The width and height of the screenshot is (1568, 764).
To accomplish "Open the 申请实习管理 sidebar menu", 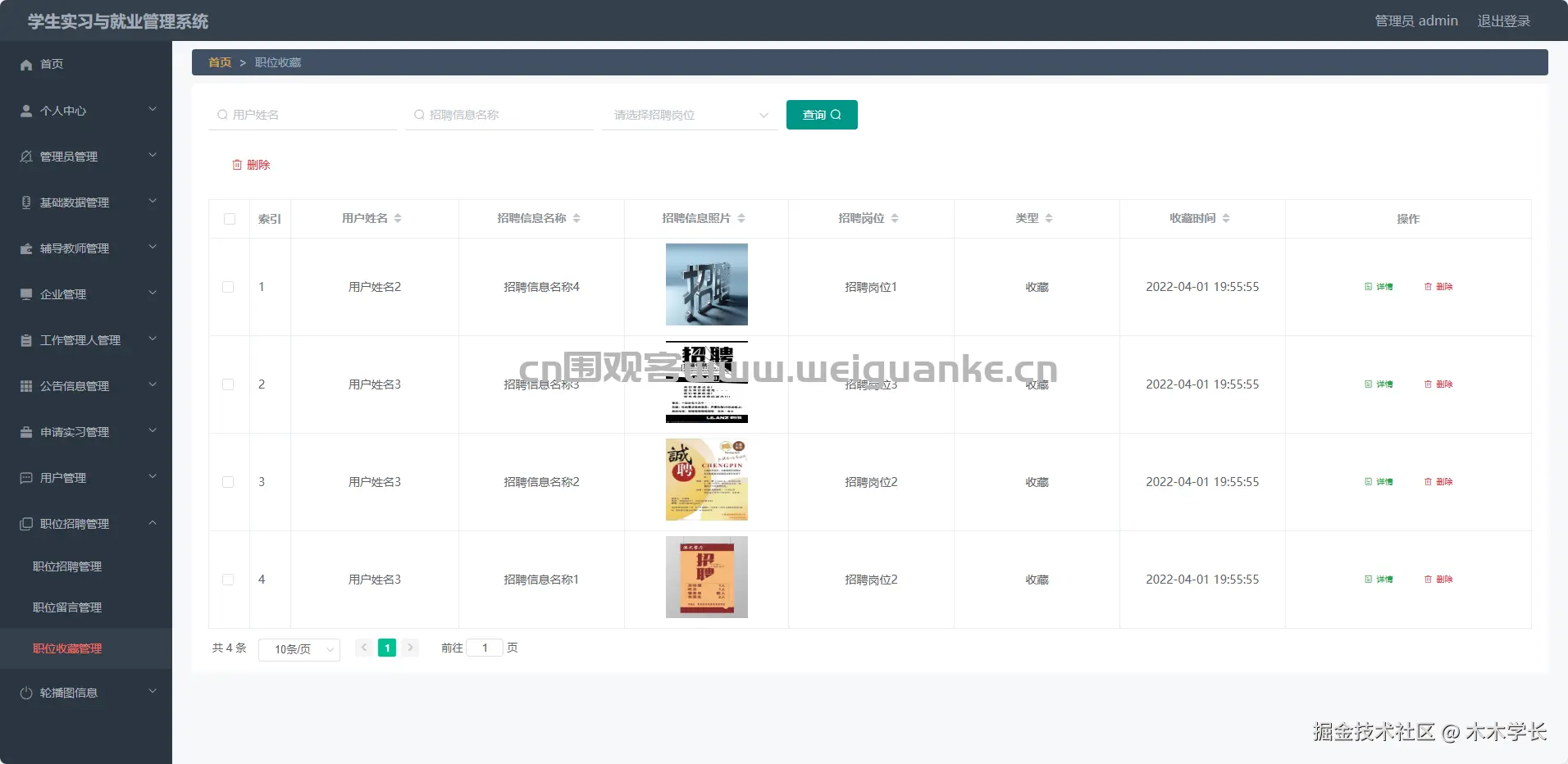I will tap(86, 432).
